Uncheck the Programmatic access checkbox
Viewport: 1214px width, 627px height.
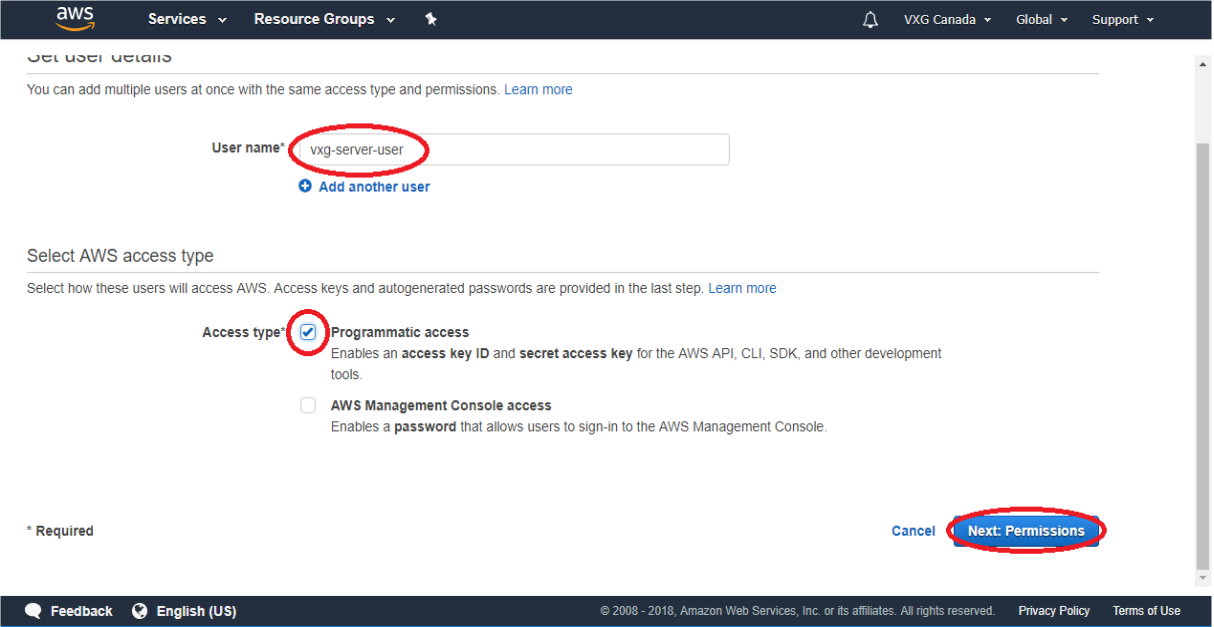(308, 332)
